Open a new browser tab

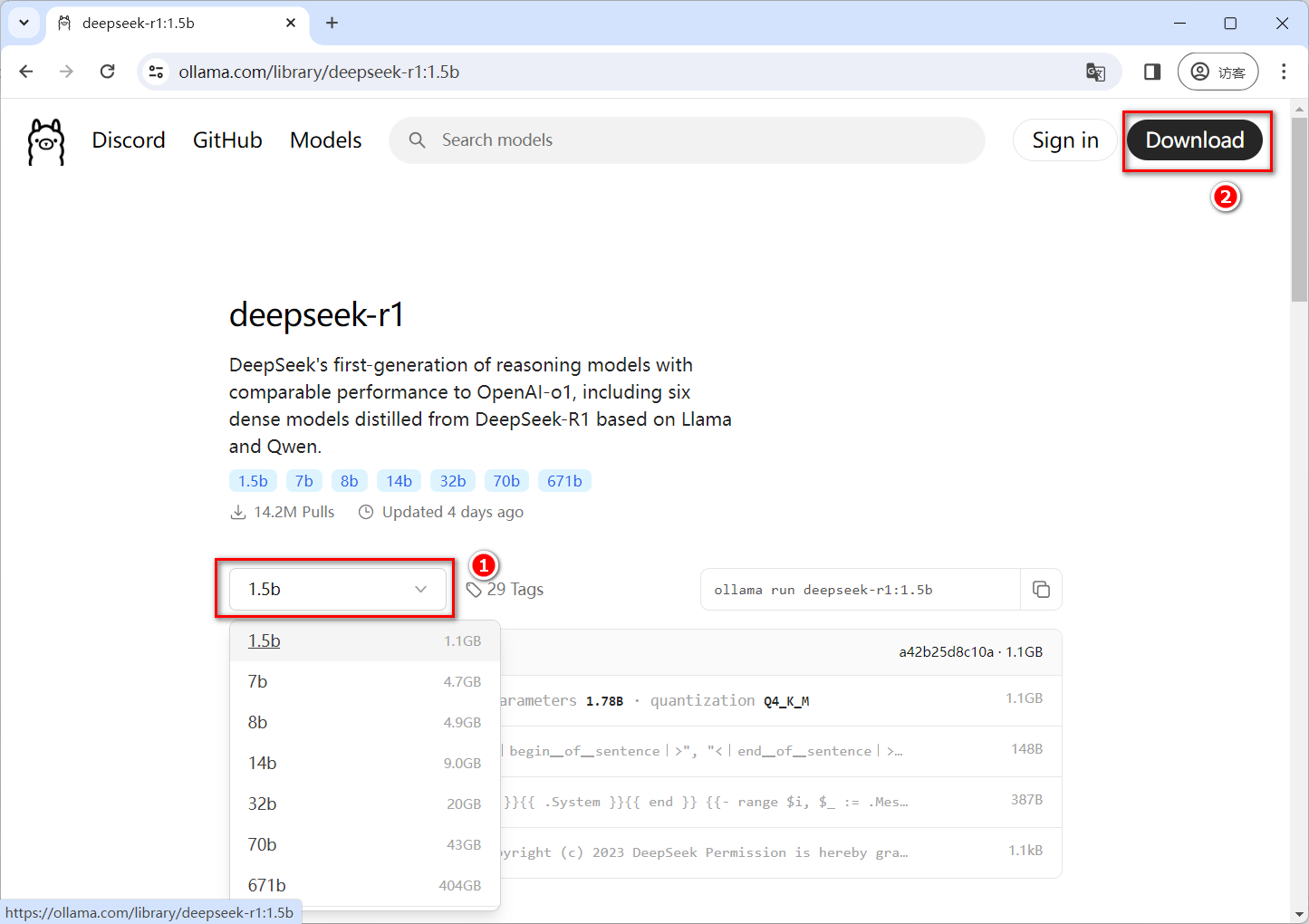[332, 23]
